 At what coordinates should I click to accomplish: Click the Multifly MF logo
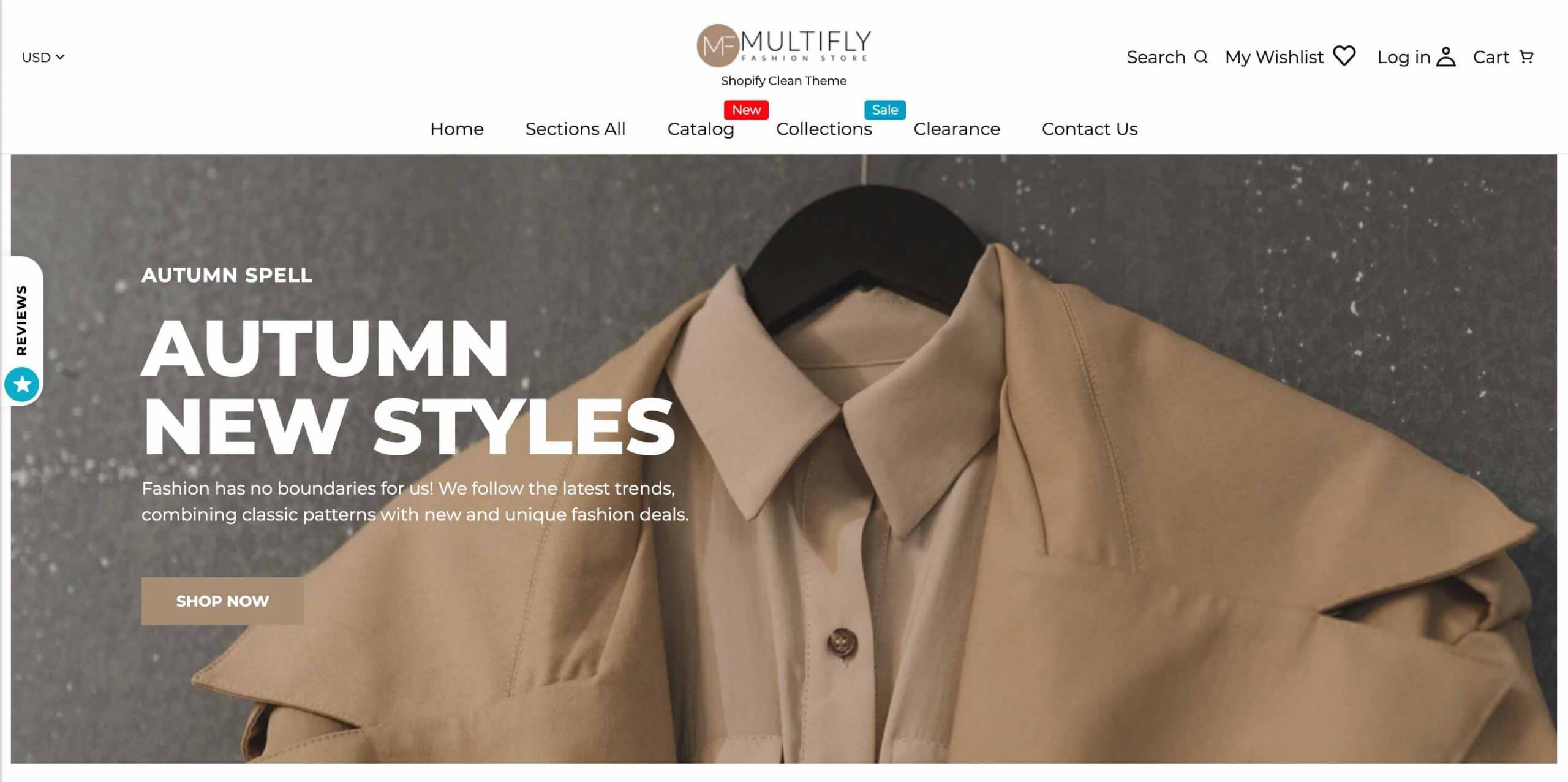(x=783, y=45)
